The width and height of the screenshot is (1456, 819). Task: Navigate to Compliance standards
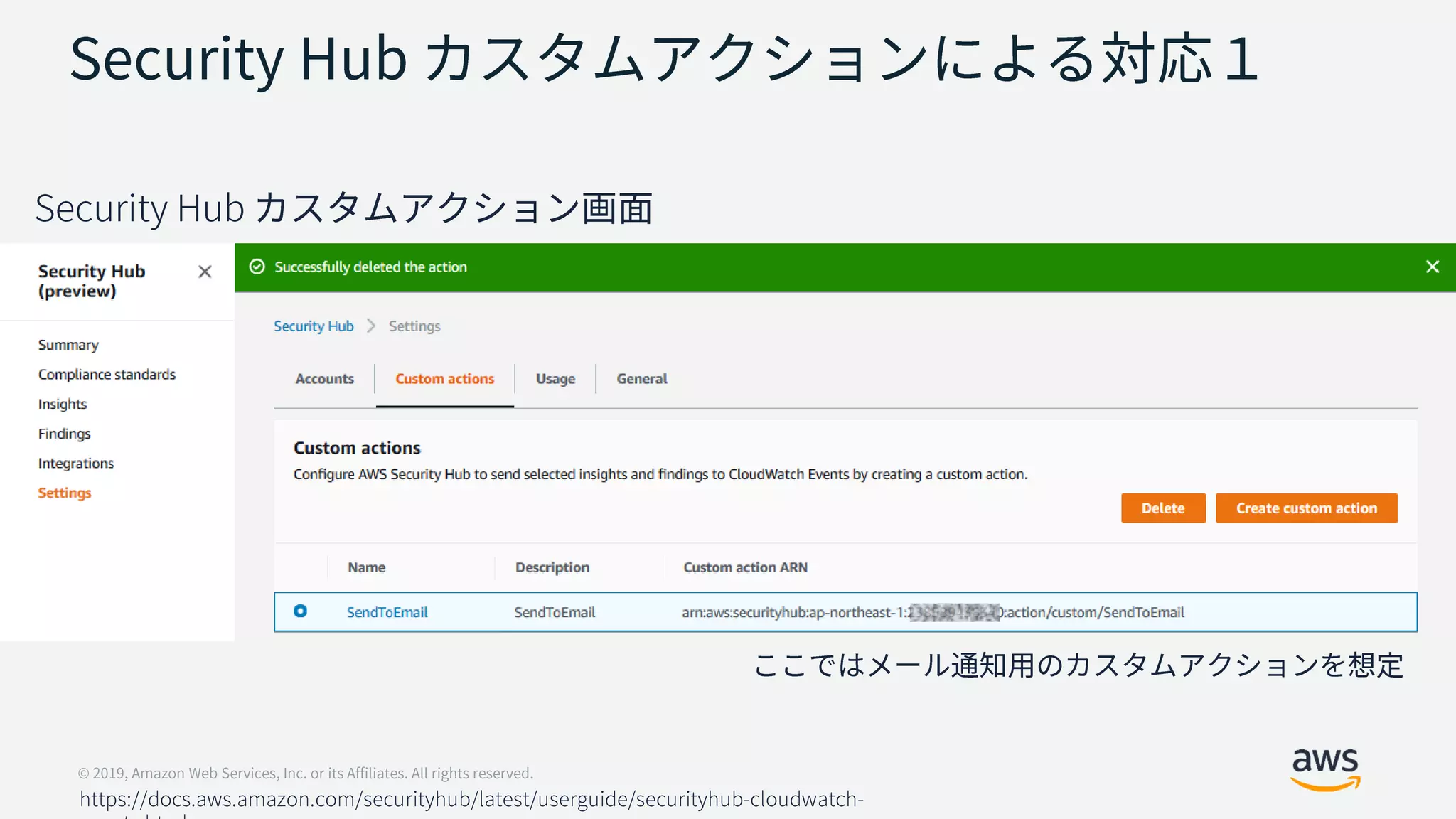point(107,375)
